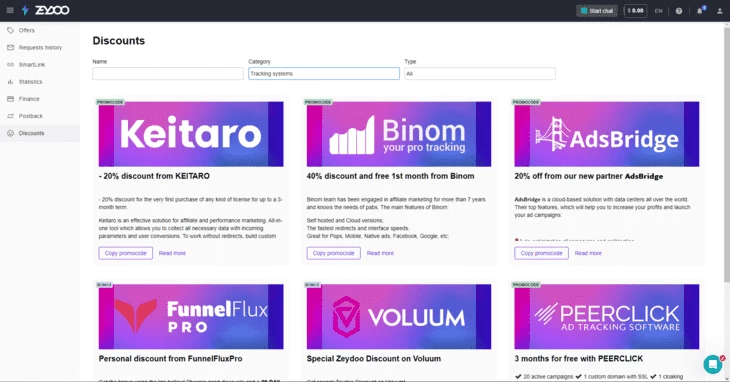
Task: Read more about the Binom discount
Action: tap(380, 253)
